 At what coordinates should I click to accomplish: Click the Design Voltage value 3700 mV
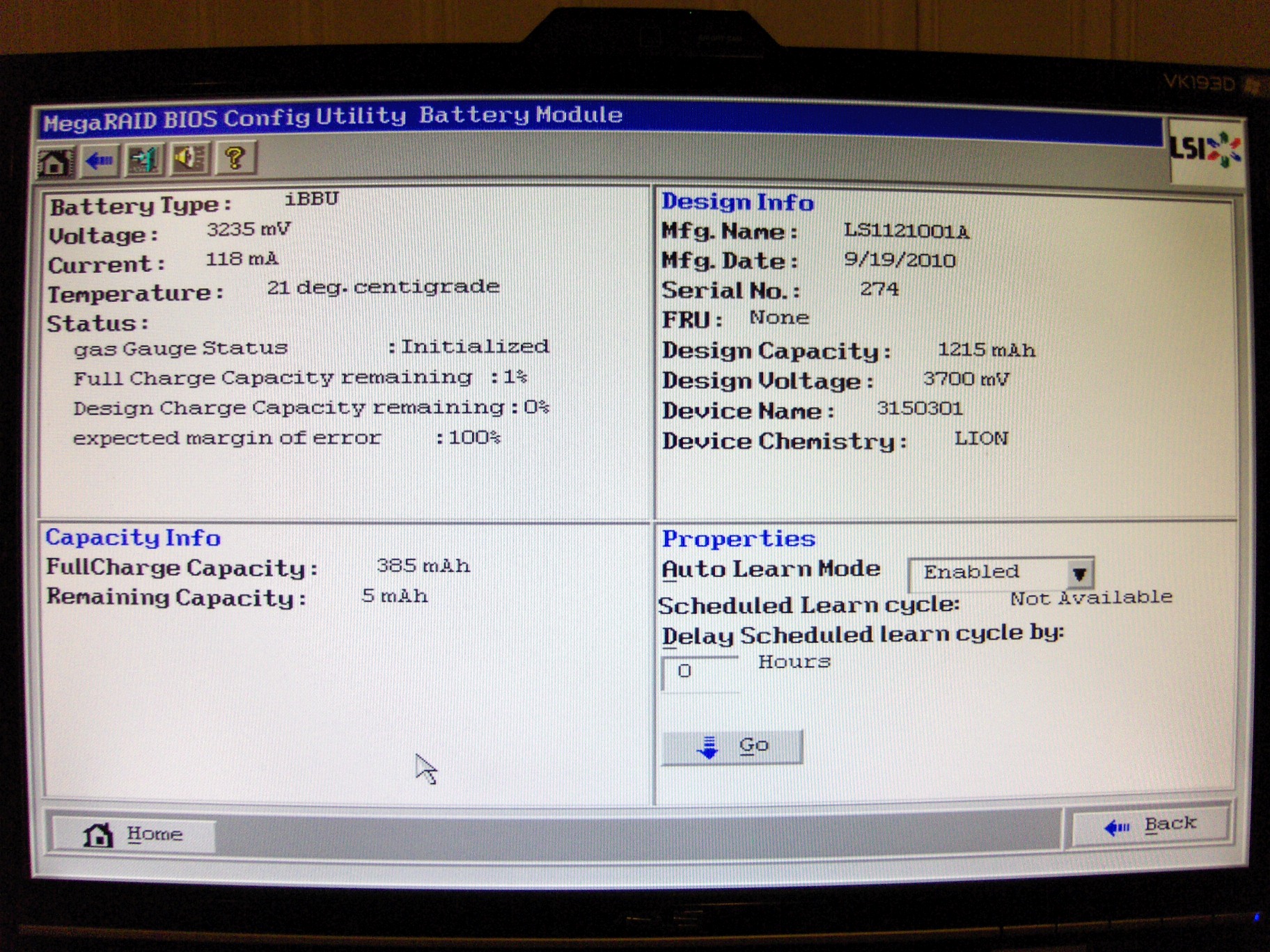click(966, 379)
